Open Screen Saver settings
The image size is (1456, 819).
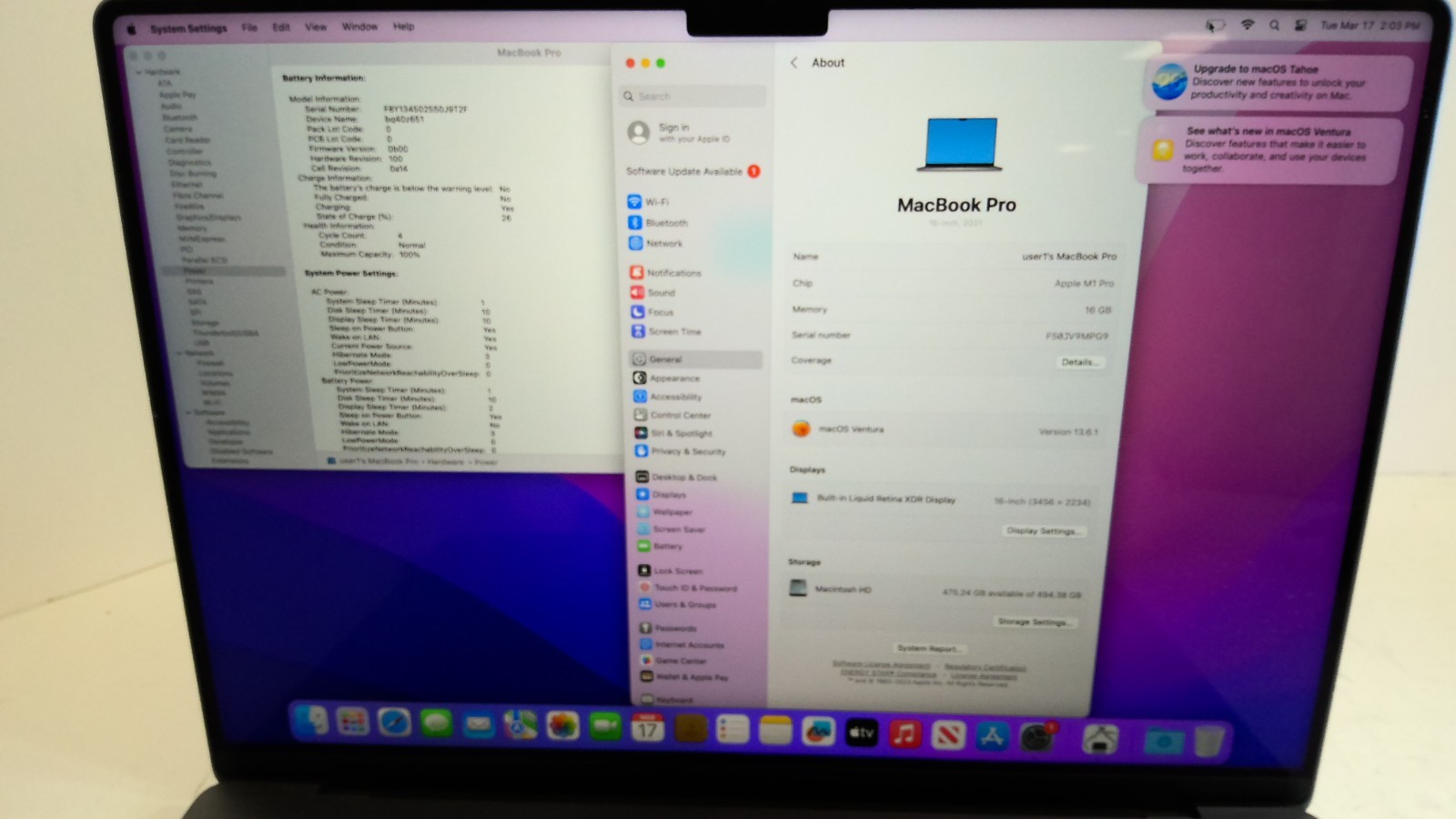click(672, 529)
